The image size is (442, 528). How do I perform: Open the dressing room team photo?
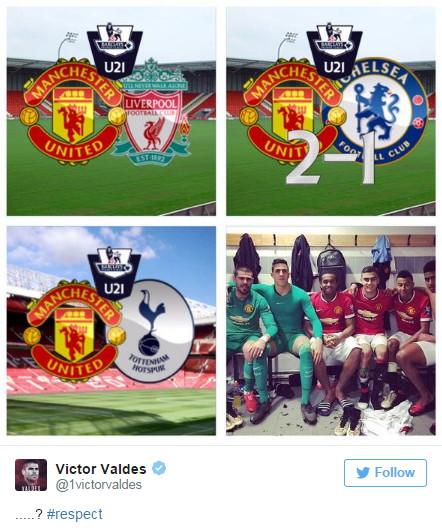331,331
